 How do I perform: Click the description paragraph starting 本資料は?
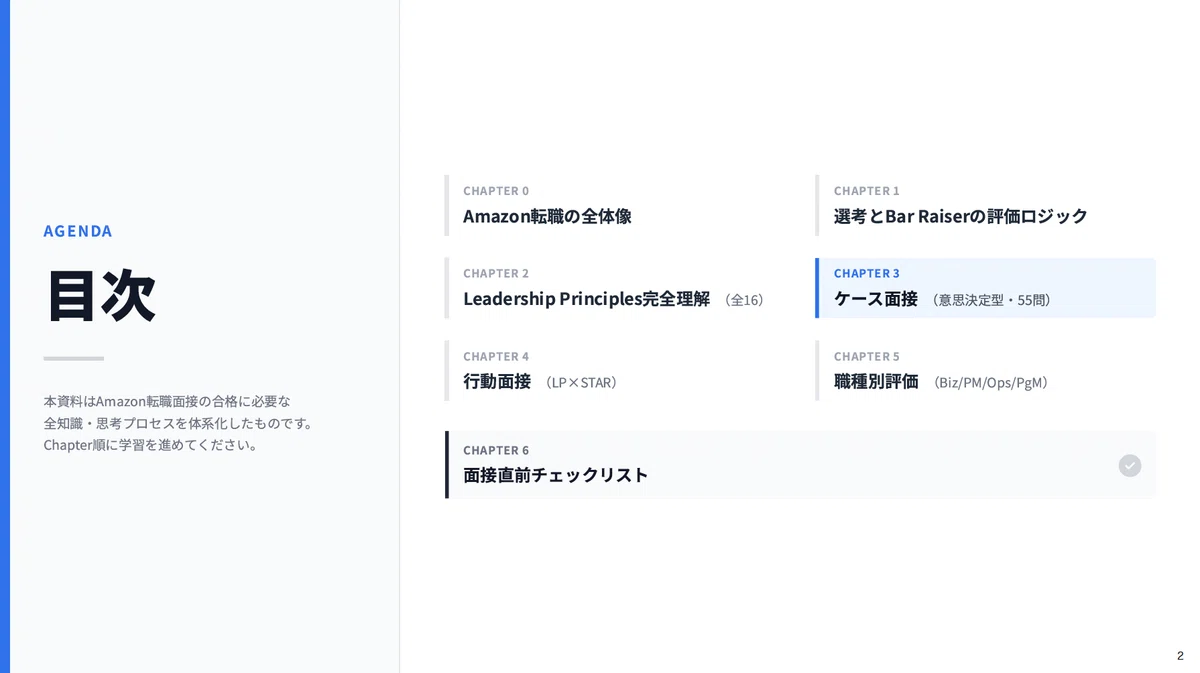click(x=178, y=423)
